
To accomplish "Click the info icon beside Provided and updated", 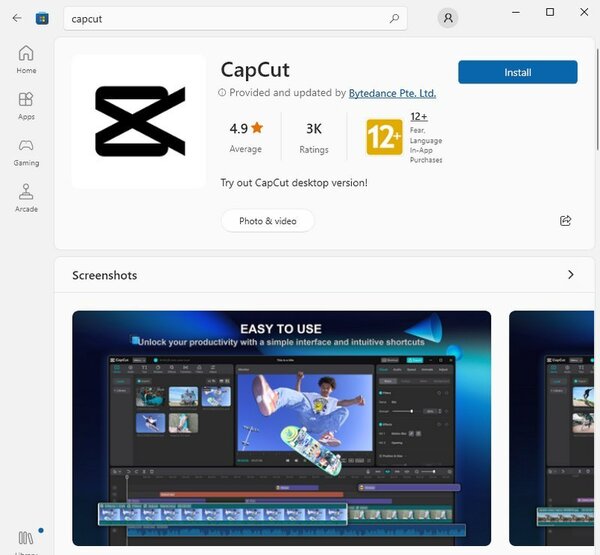I will coord(222,93).
